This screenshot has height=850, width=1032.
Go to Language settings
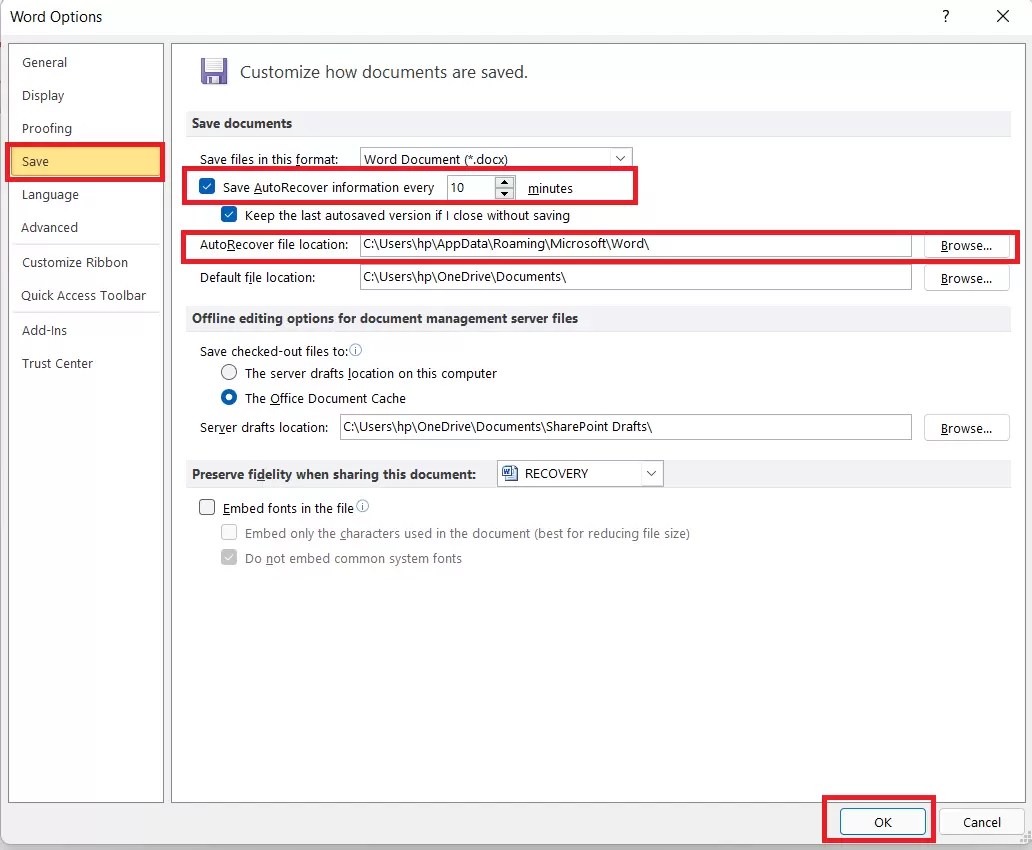50,194
